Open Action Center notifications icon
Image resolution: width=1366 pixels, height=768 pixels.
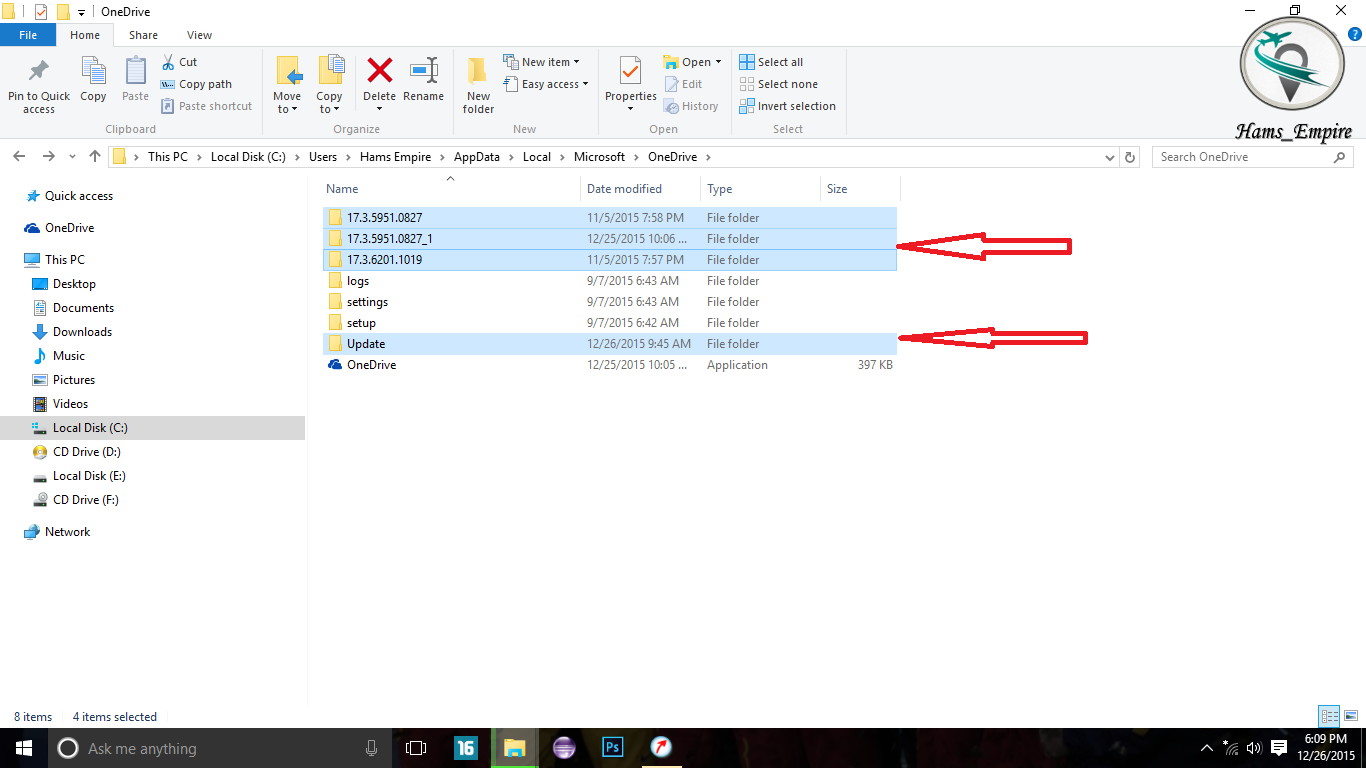pyautogui.click(x=1279, y=748)
